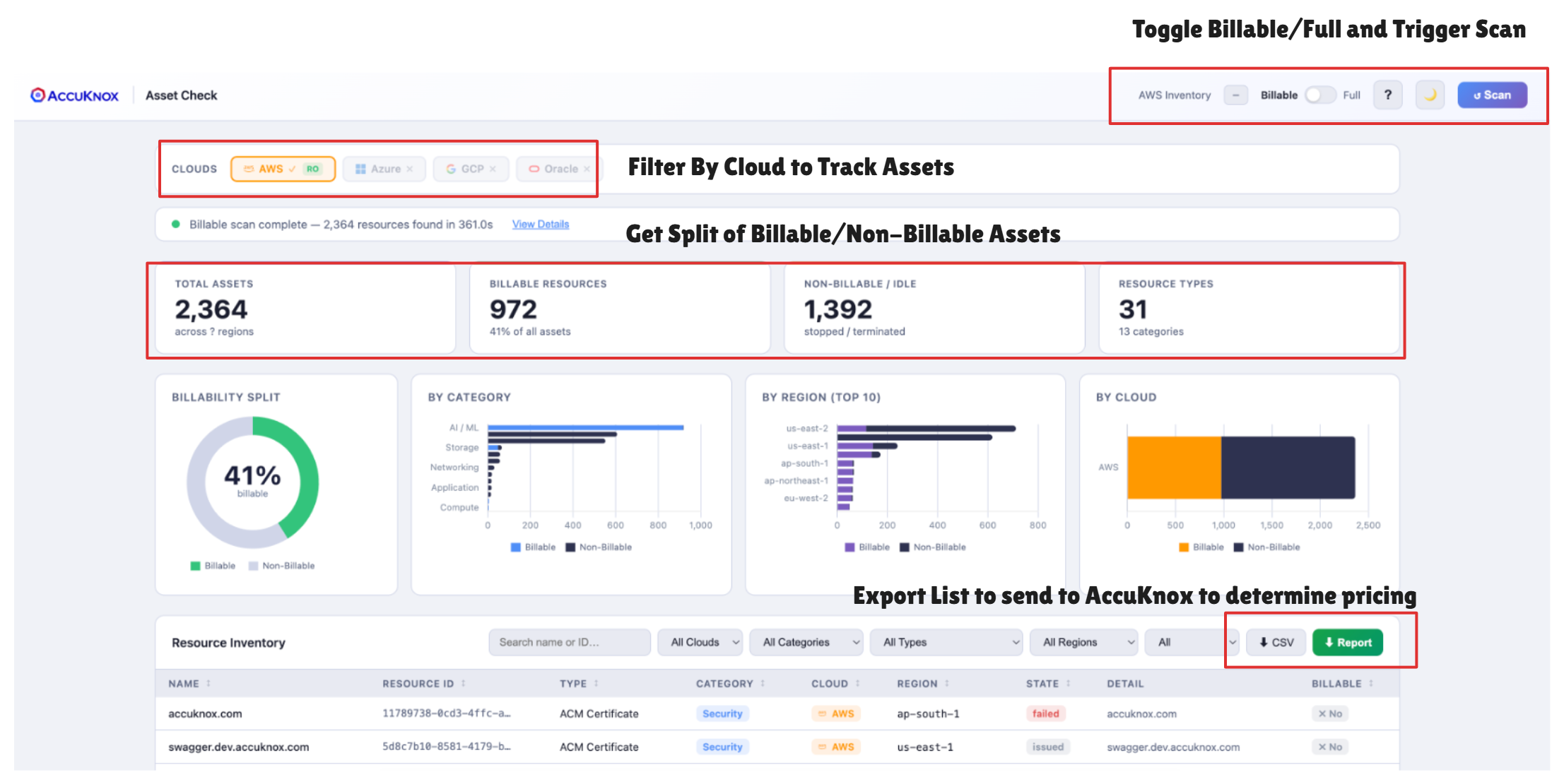
Task: Click the us-east-1 region cell in table
Action: point(925,747)
